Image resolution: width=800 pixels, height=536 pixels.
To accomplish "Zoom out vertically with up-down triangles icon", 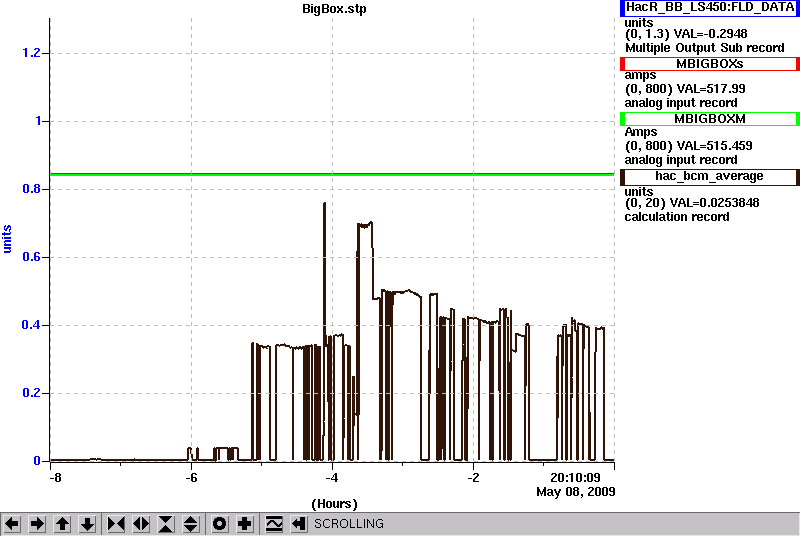I will (191, 524).
